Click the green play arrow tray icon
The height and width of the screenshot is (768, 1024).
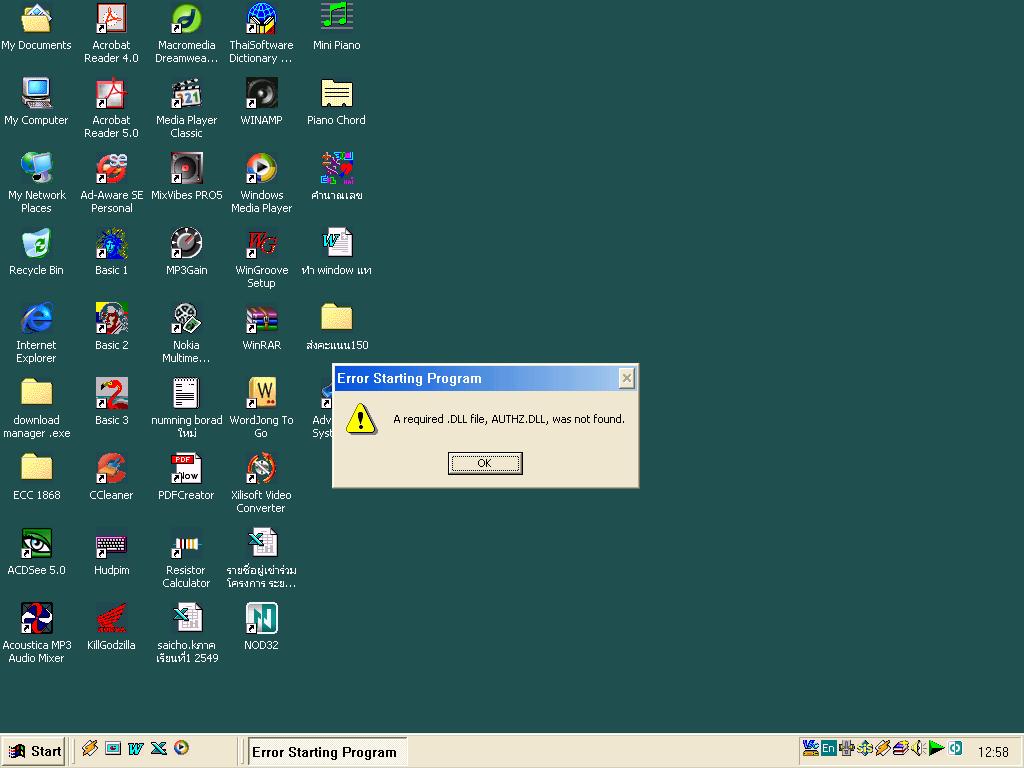[x=936, y=748]
